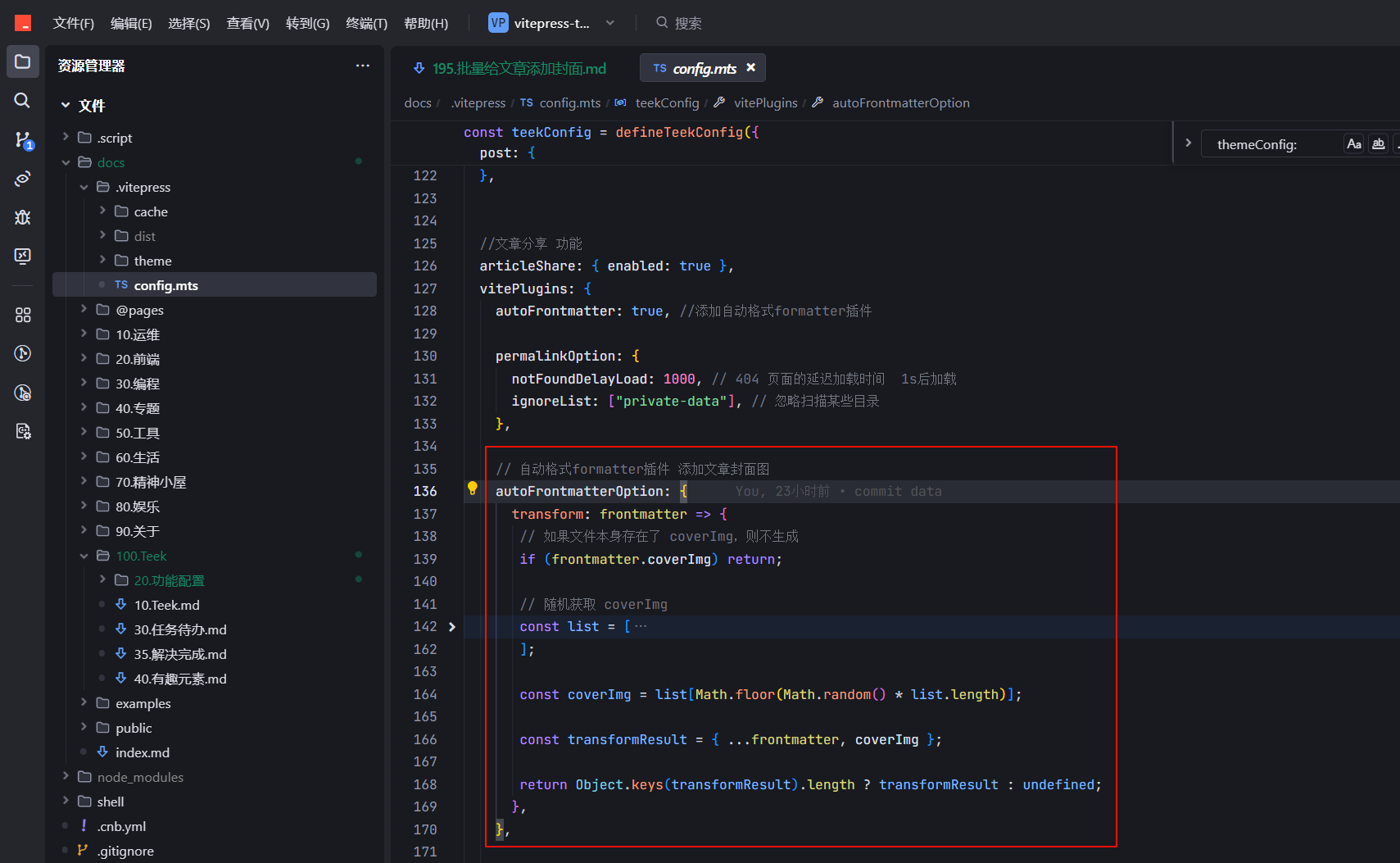Click git blame text 'commit data'
The width and height of the screenshot is (1400, 863).
[898, 491]
